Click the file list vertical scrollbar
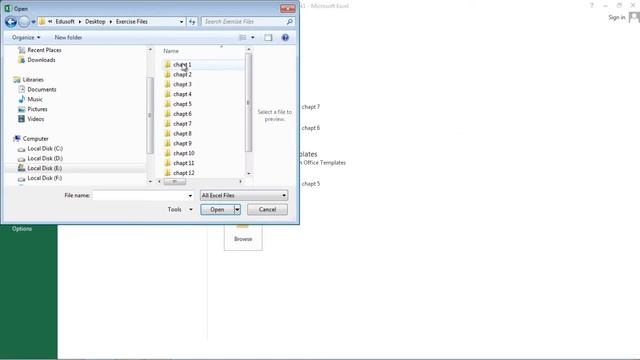Viewport: 640px width, 360px height. [248, 102]
